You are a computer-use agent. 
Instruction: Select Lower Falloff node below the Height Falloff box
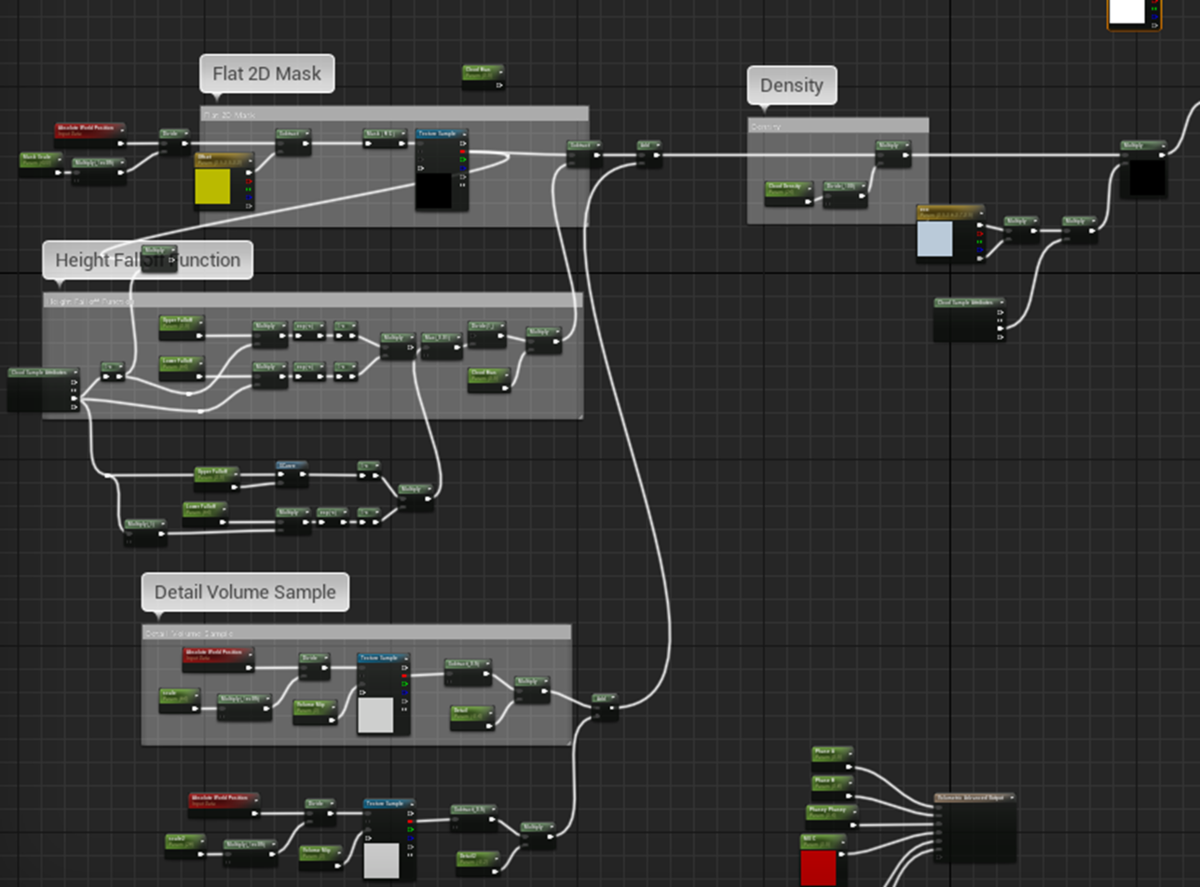pos(205,513)
